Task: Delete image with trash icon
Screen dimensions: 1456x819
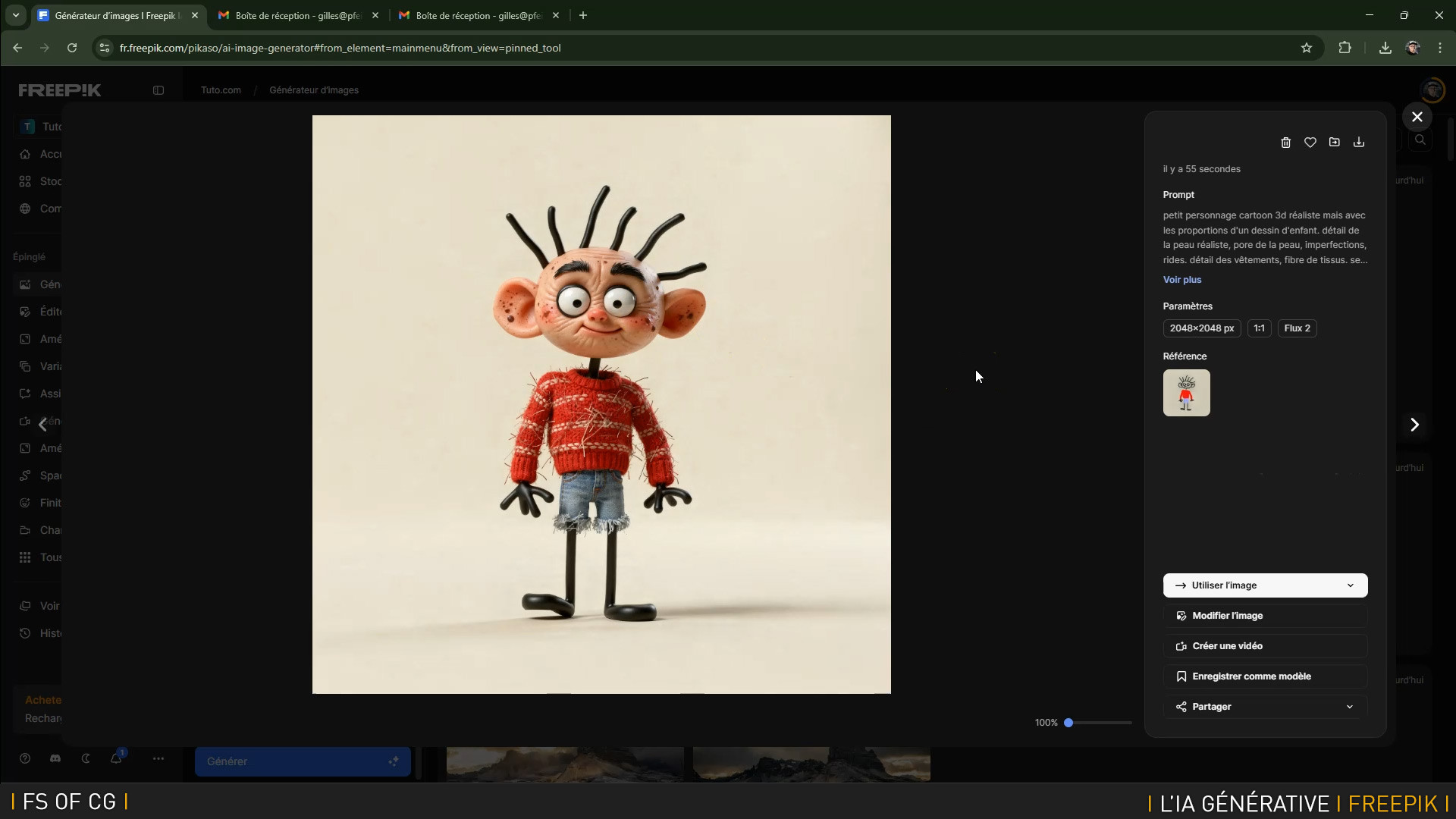Action: (x=1285, y=143)
